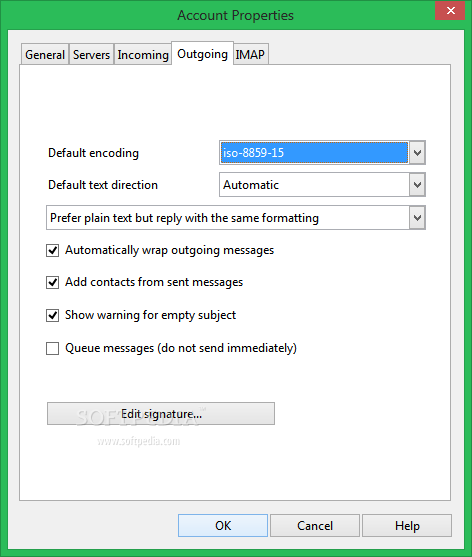Click the Default text direction label
The image size is (472, 557).
pyautogui.click(x=103, y=185)
